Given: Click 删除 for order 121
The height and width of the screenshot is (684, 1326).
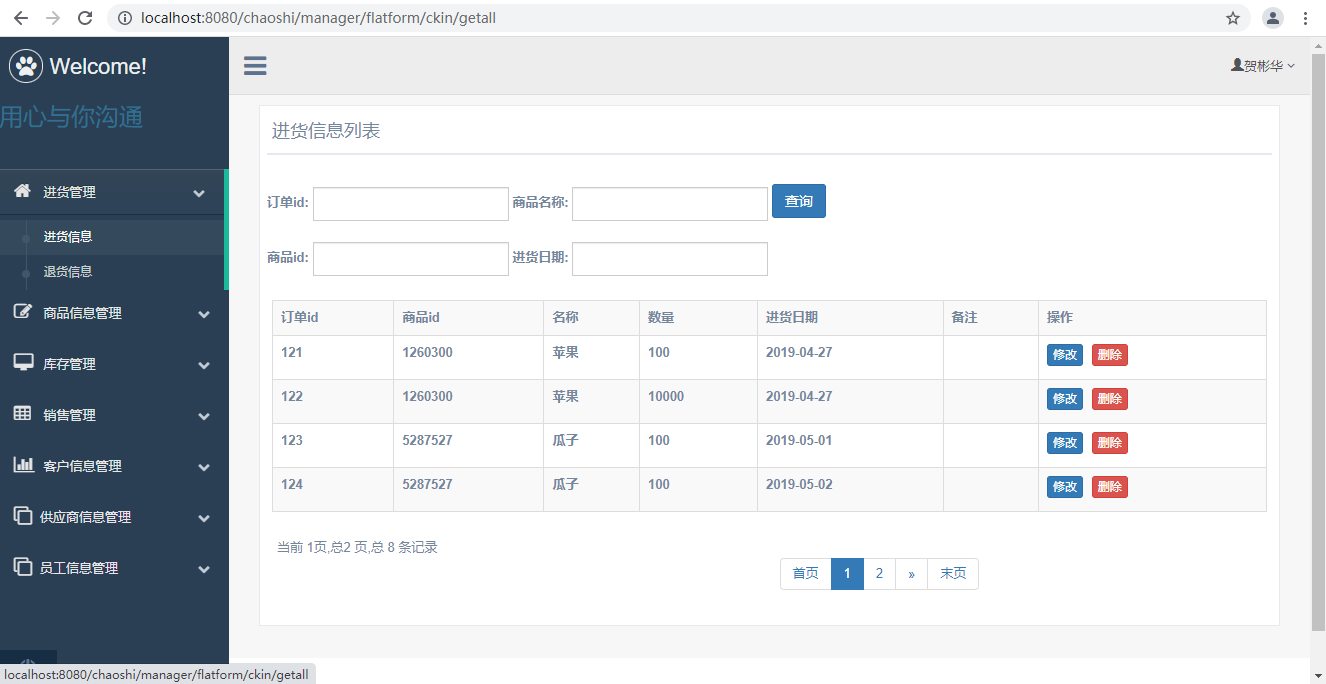Looking at the screenshot, I should [1110, 355].
